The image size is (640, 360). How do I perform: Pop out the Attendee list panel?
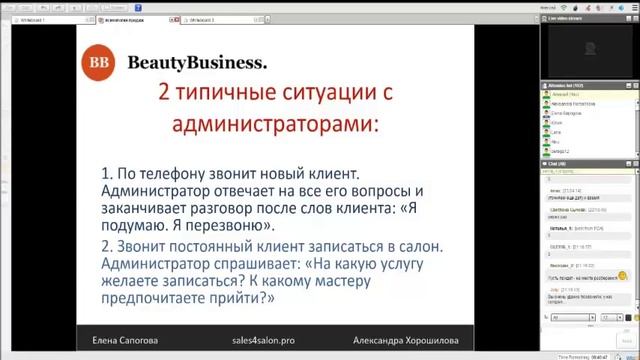[636, 85]
